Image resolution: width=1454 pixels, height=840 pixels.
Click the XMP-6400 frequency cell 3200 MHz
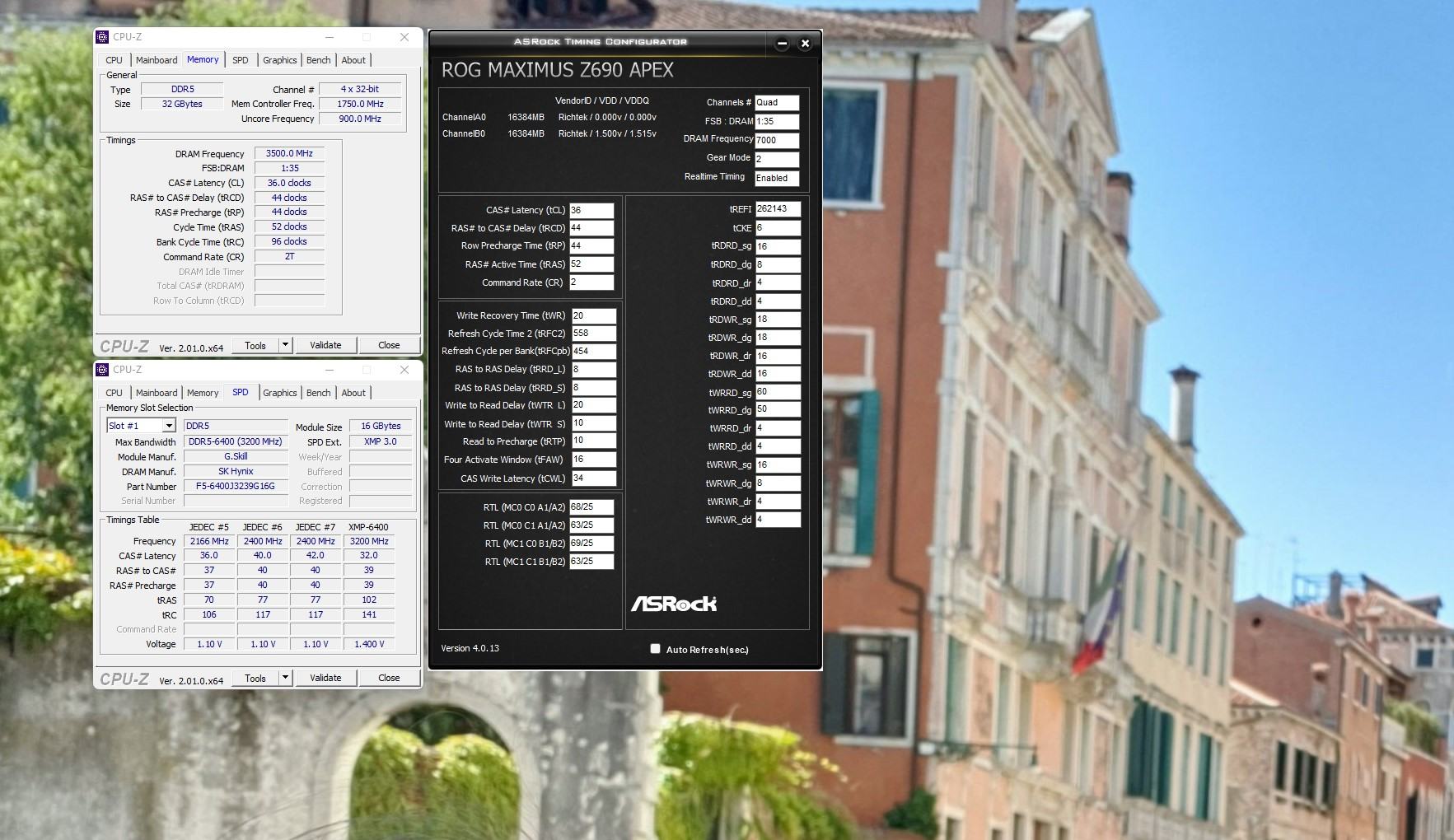(369, 541)
